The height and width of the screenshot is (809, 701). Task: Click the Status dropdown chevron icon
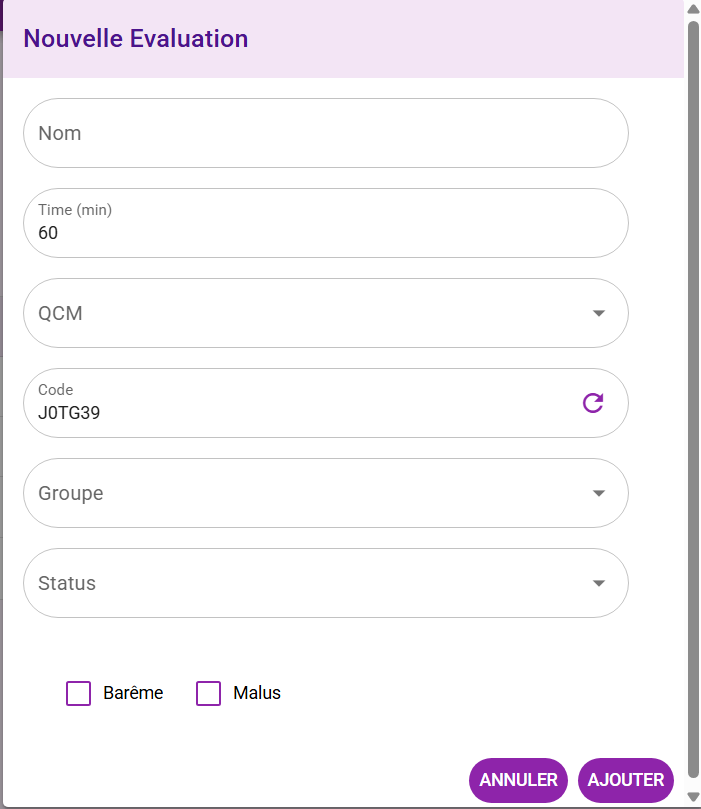(x=598, y=583)
